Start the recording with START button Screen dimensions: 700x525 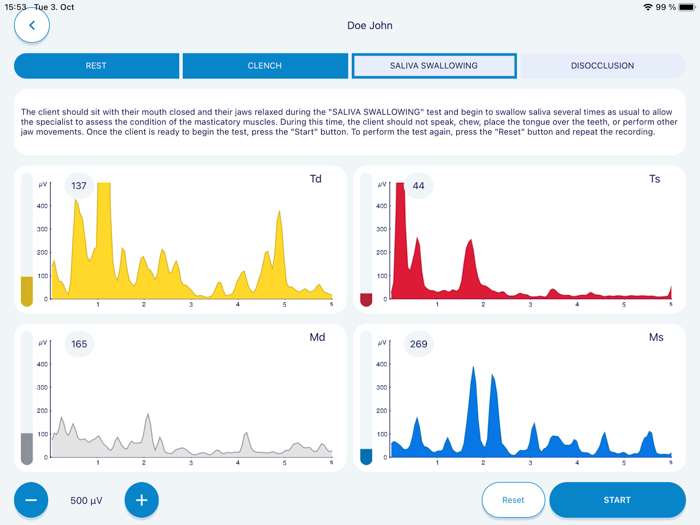coord(617,500)
